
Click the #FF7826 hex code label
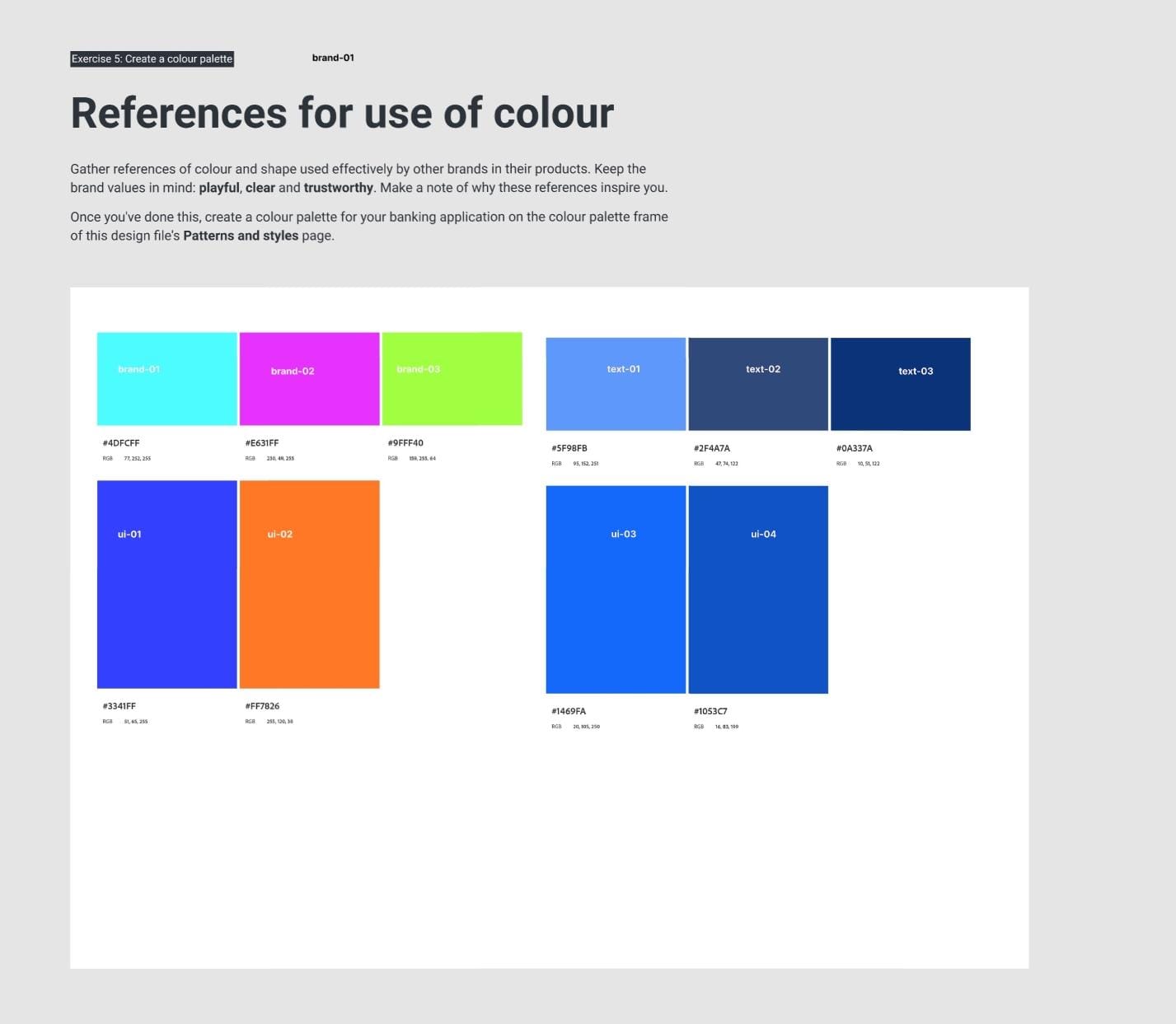pyautogui.click(x=262, y=706)
